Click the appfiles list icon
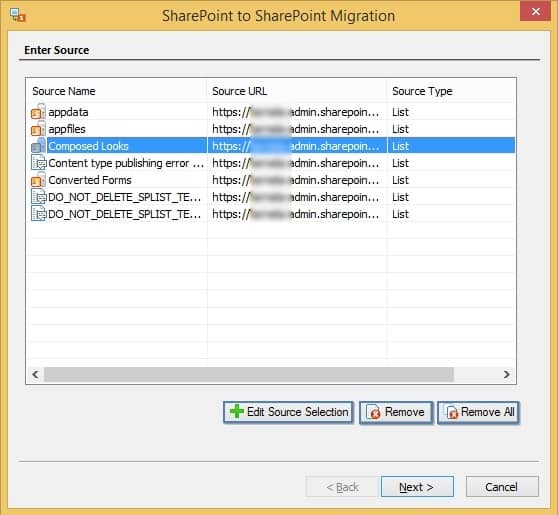The height and width of the screenshot is (515, 558). tap(38, 129)
